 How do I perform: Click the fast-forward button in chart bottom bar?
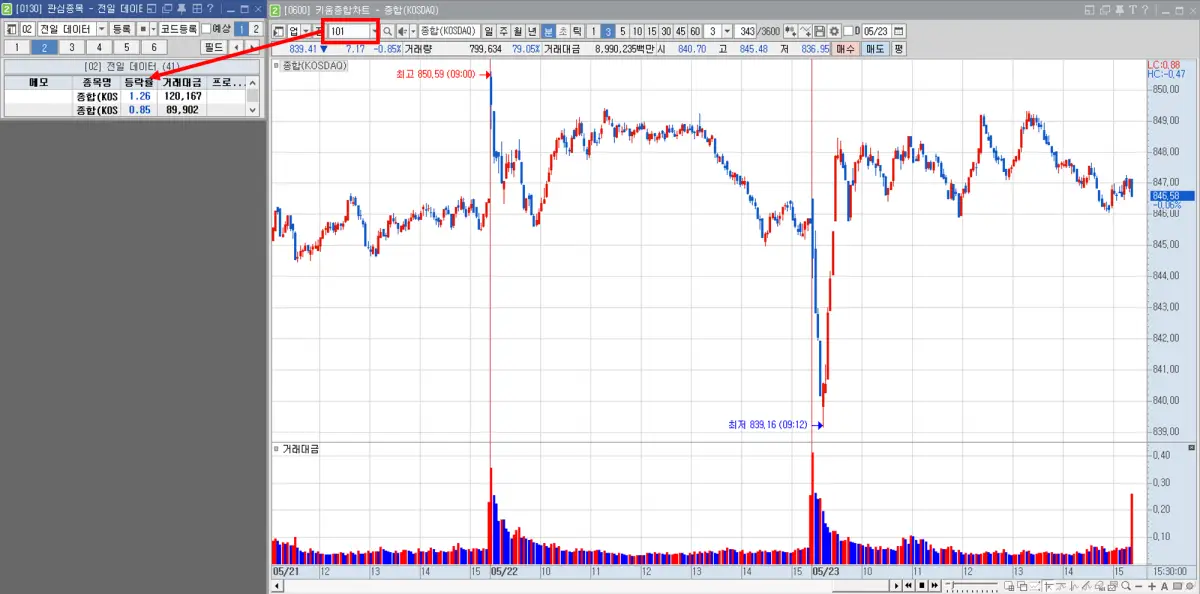934,586
